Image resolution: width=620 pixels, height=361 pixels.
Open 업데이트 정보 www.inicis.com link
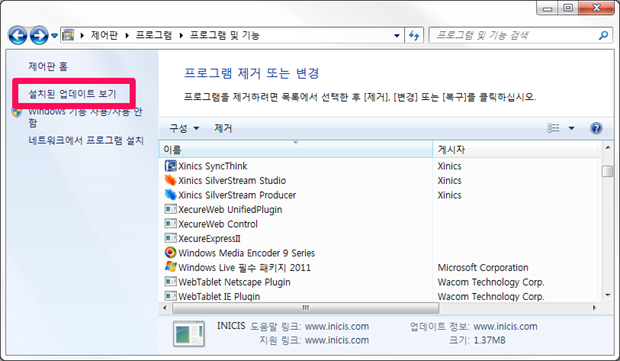click(505, 327)
